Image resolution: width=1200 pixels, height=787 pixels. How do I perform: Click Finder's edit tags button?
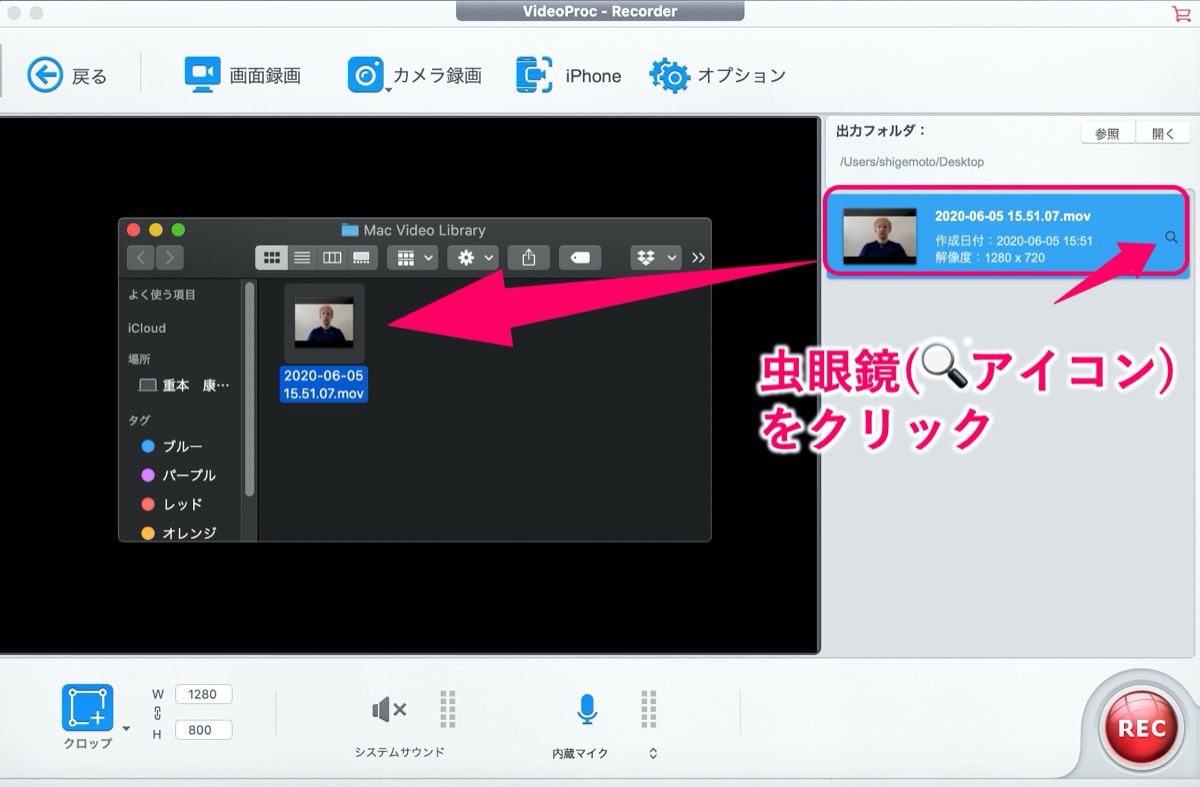[x=580, y=258]
